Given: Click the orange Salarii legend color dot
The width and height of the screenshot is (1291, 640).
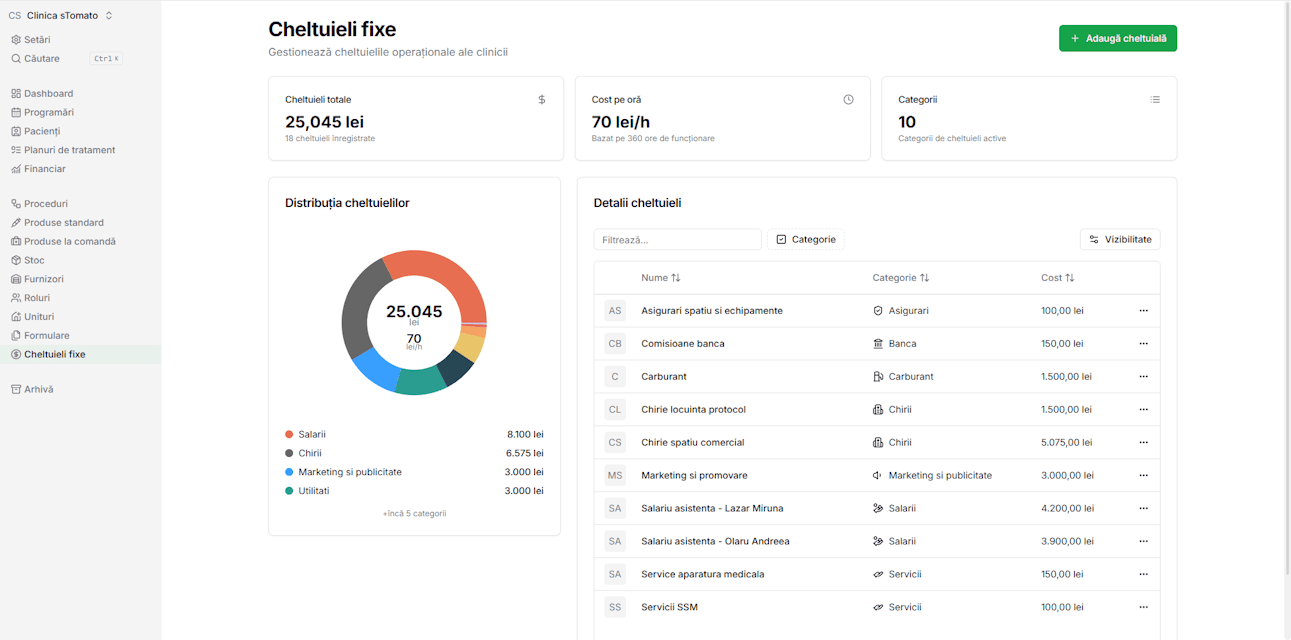Looking at the screenshot, I should [289, 435].
